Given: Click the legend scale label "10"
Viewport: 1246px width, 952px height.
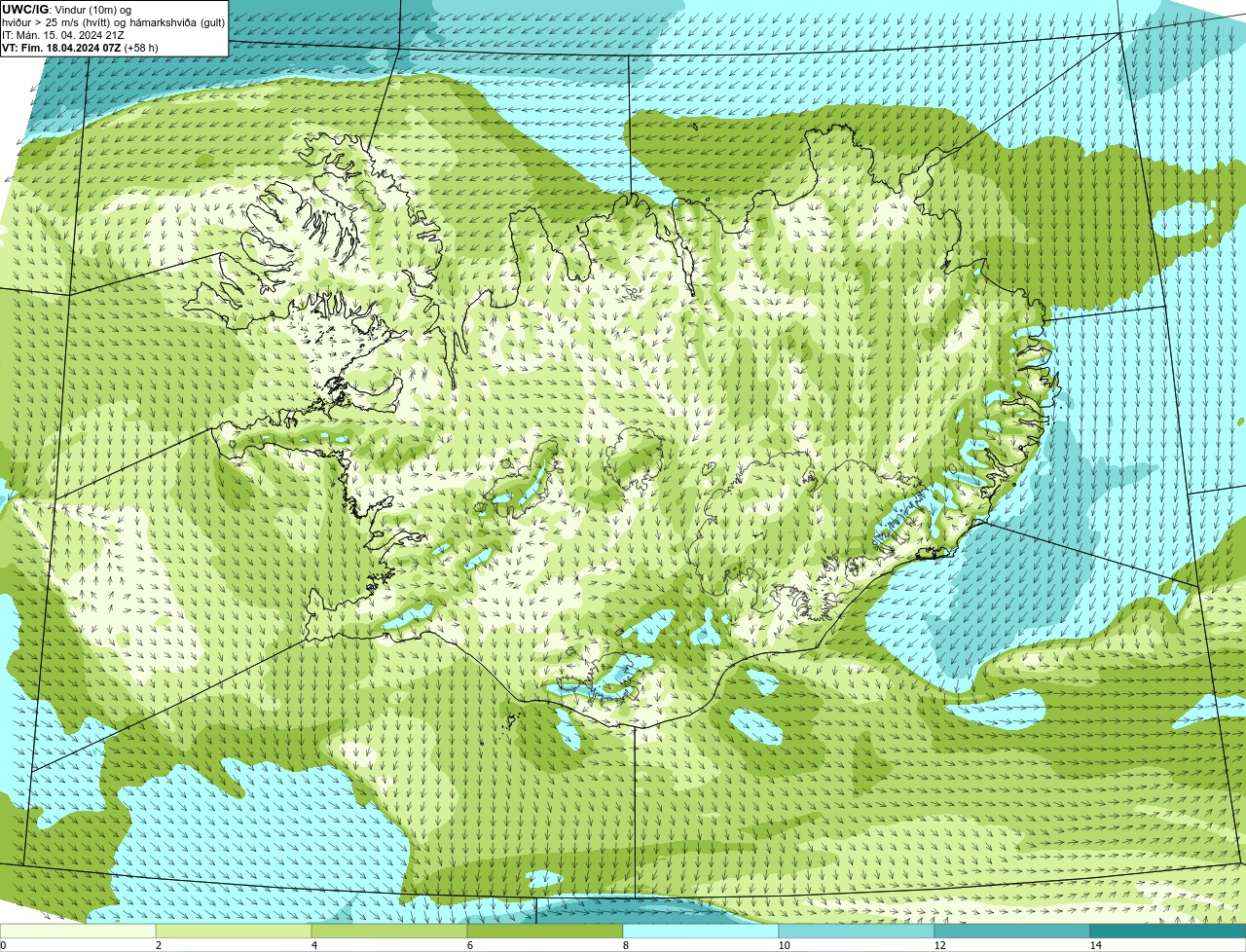Looking at the screenshot, I should (784, 945).
